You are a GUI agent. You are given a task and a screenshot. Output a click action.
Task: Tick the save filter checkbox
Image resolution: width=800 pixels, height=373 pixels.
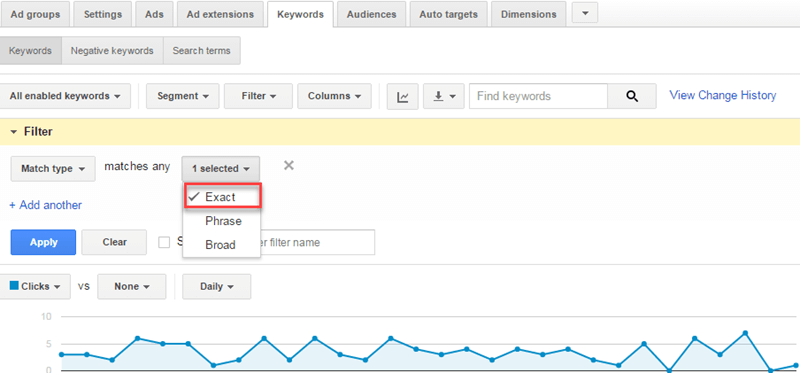pos(164,242)
